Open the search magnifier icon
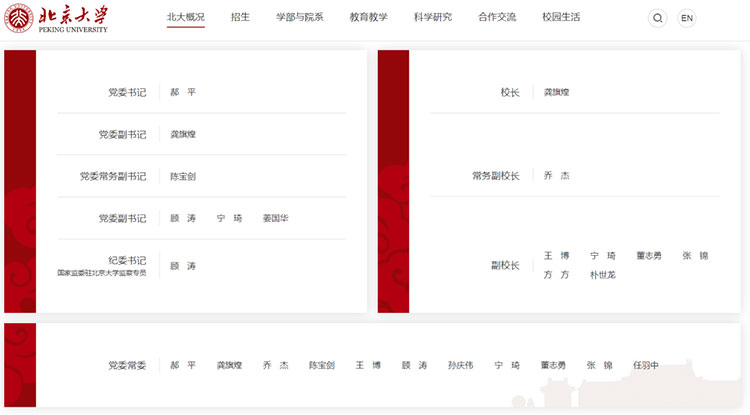The height and width of the screenshot is (415, 750). (657, 18)
